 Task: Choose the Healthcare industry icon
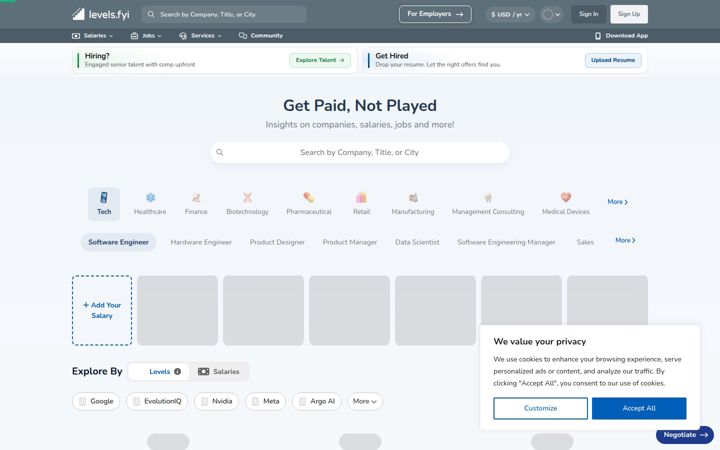150,197
